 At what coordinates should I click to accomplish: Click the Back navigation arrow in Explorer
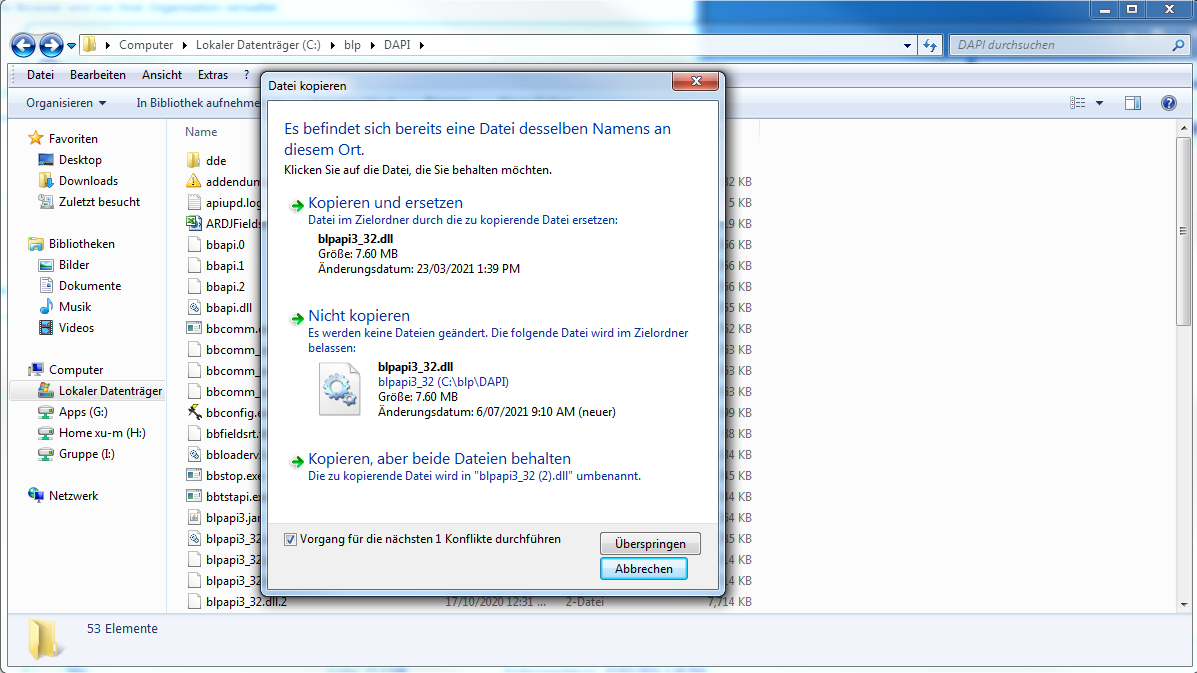click(x=23, y=46)
